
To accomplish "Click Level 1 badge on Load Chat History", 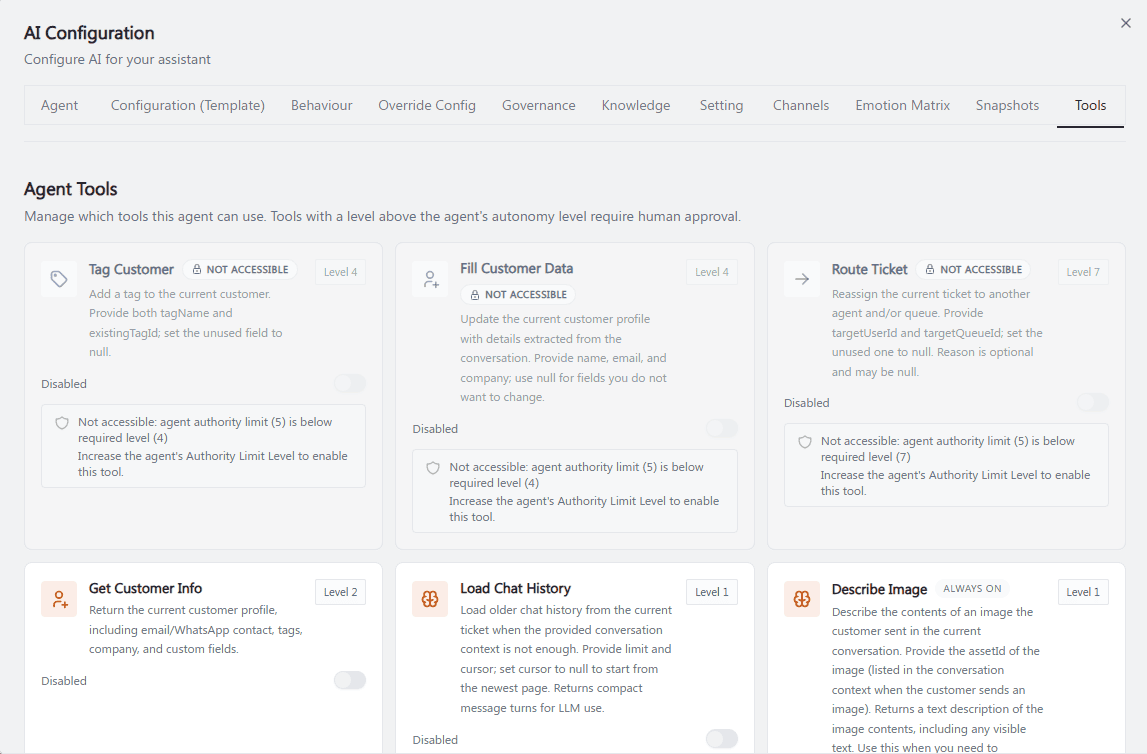I will click(x=712, y=592).
